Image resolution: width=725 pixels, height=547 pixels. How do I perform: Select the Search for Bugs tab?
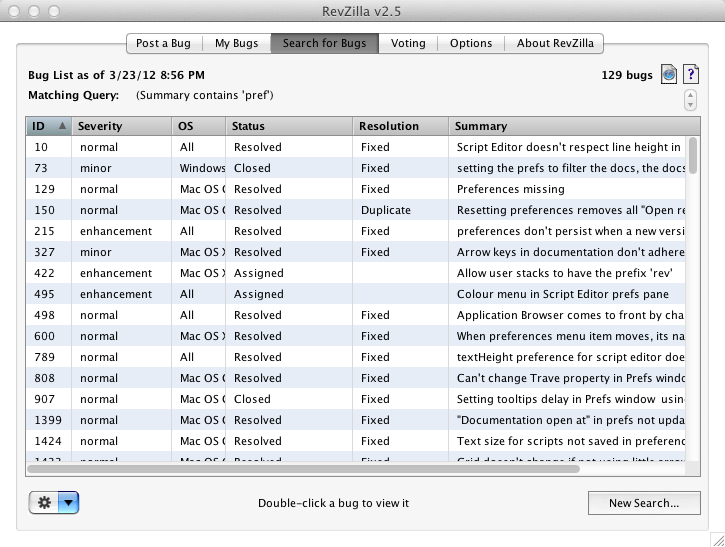[x=325, y=43]
